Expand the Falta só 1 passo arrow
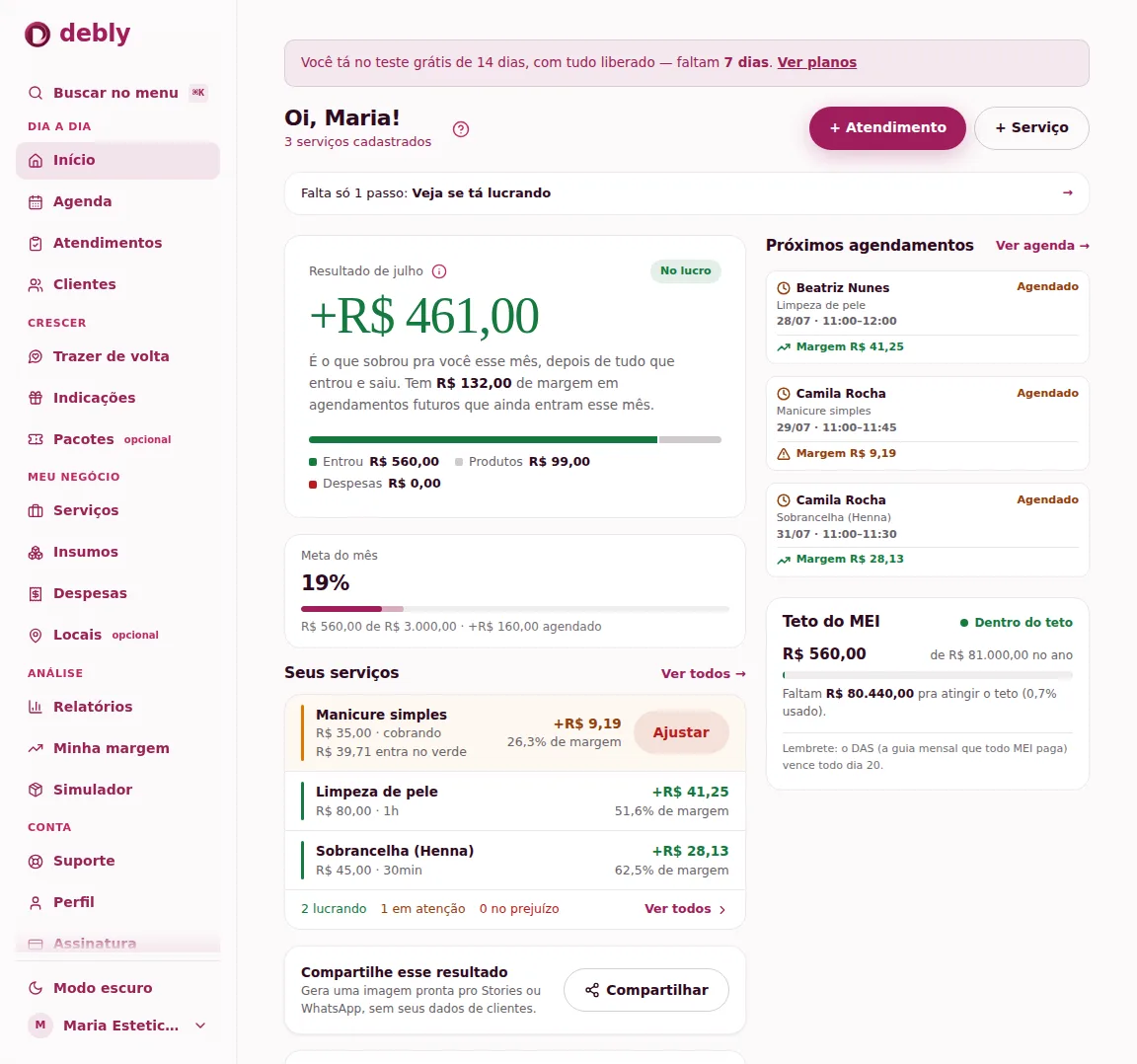The height and width of the screenshot is (1064, 1137). point(1067,192)
